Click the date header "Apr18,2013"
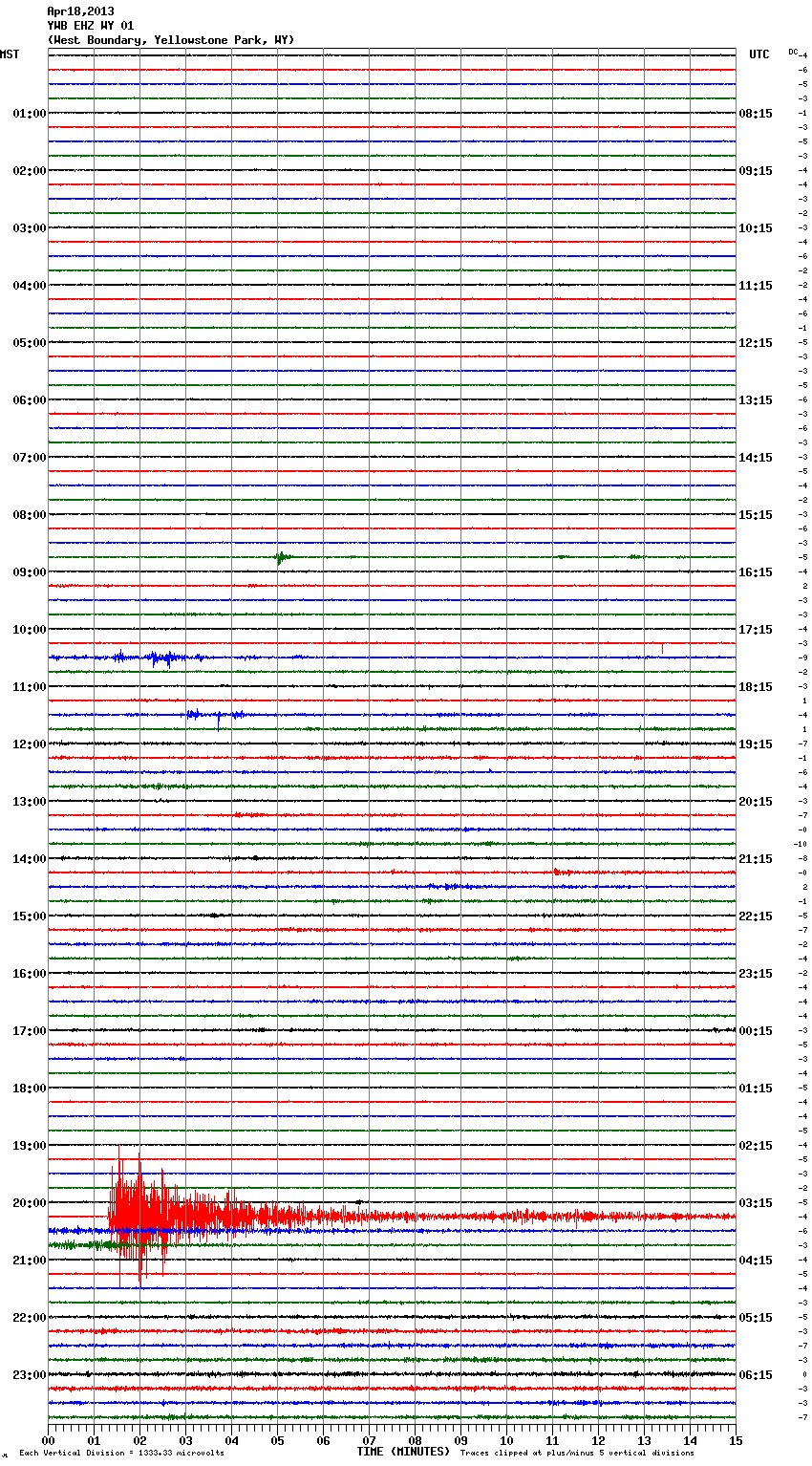Image resolution: width=812 pixels, height=1466 pixels. [80, 11]
